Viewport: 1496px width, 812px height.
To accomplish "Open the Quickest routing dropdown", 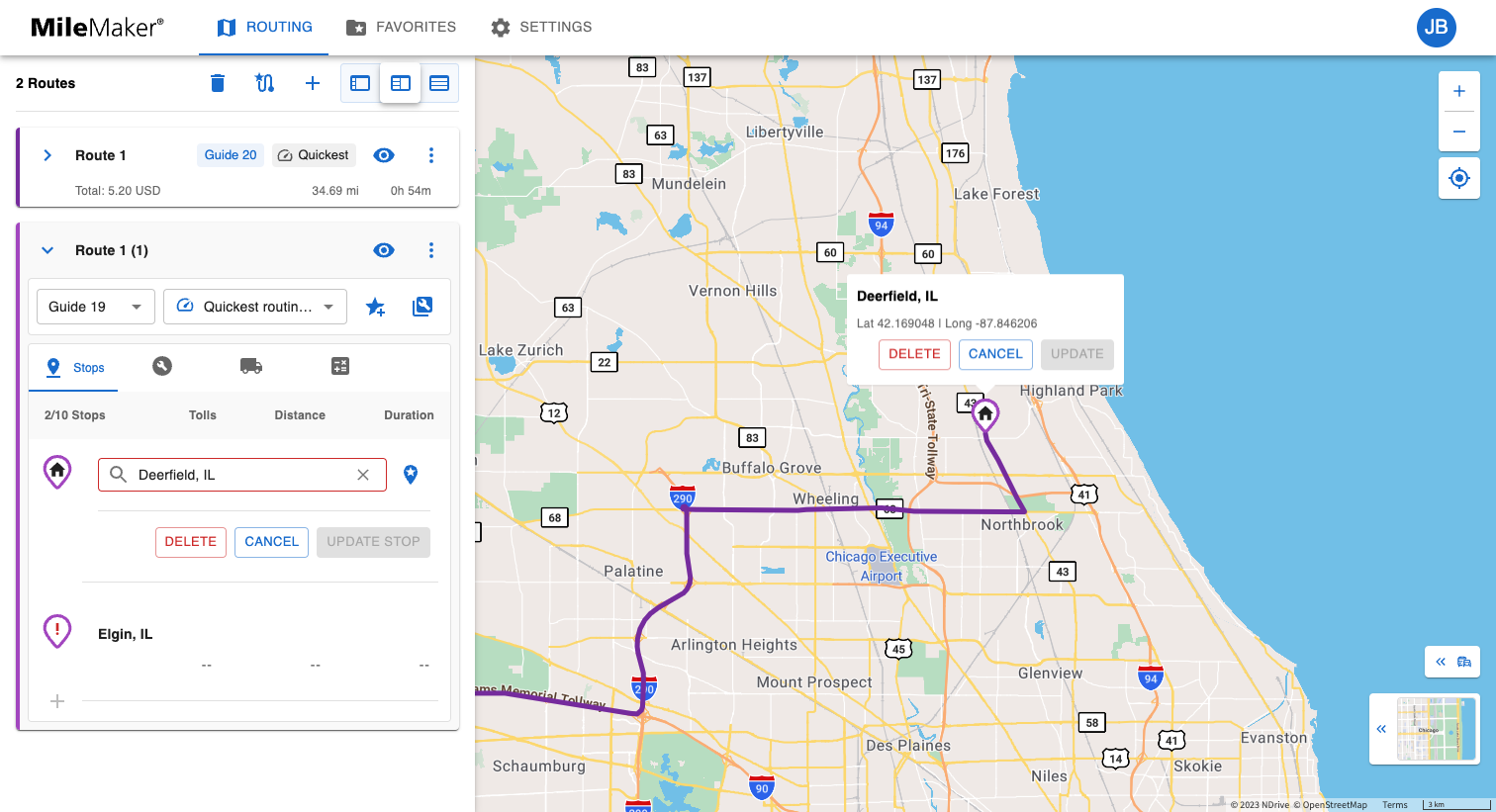I will (255, 307).
